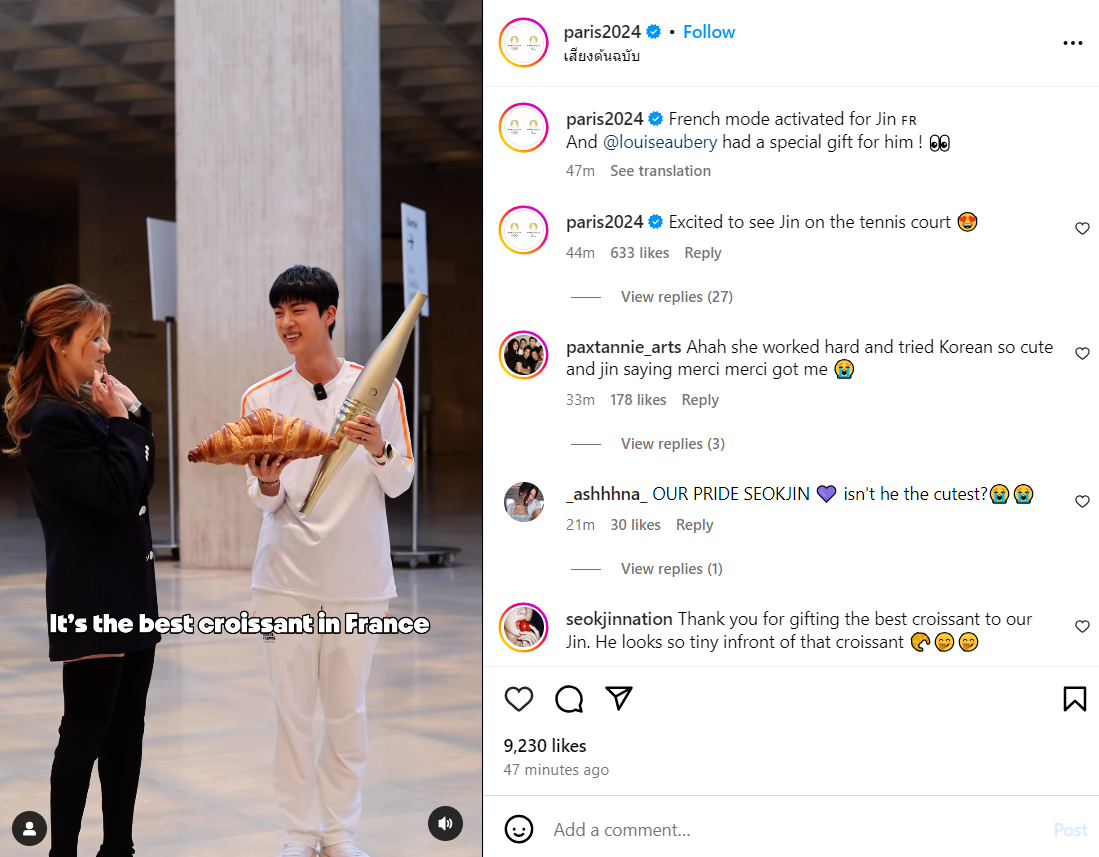Share post using paper plane icon

click(x=620, y=698)
